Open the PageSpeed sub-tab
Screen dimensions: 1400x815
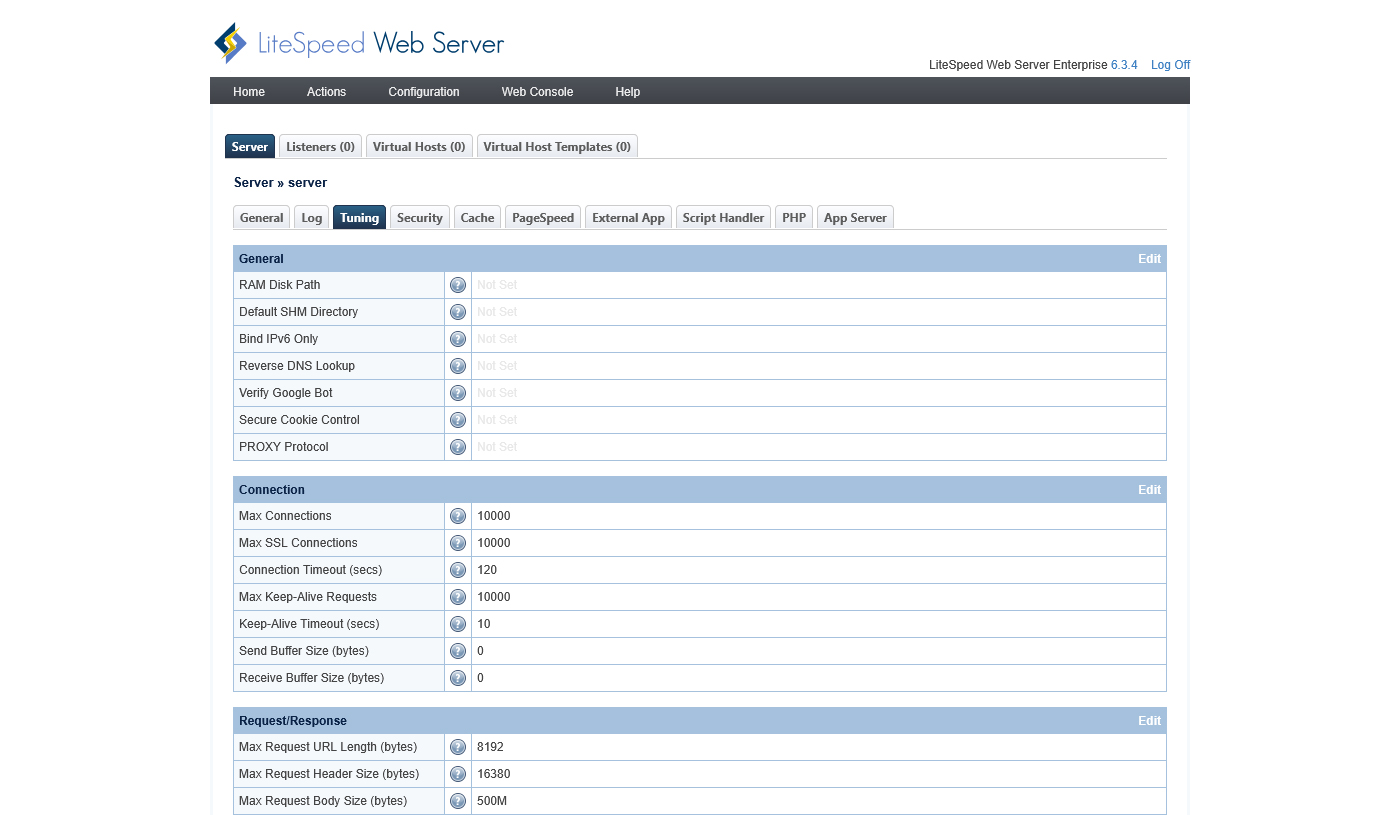[543, 218]
